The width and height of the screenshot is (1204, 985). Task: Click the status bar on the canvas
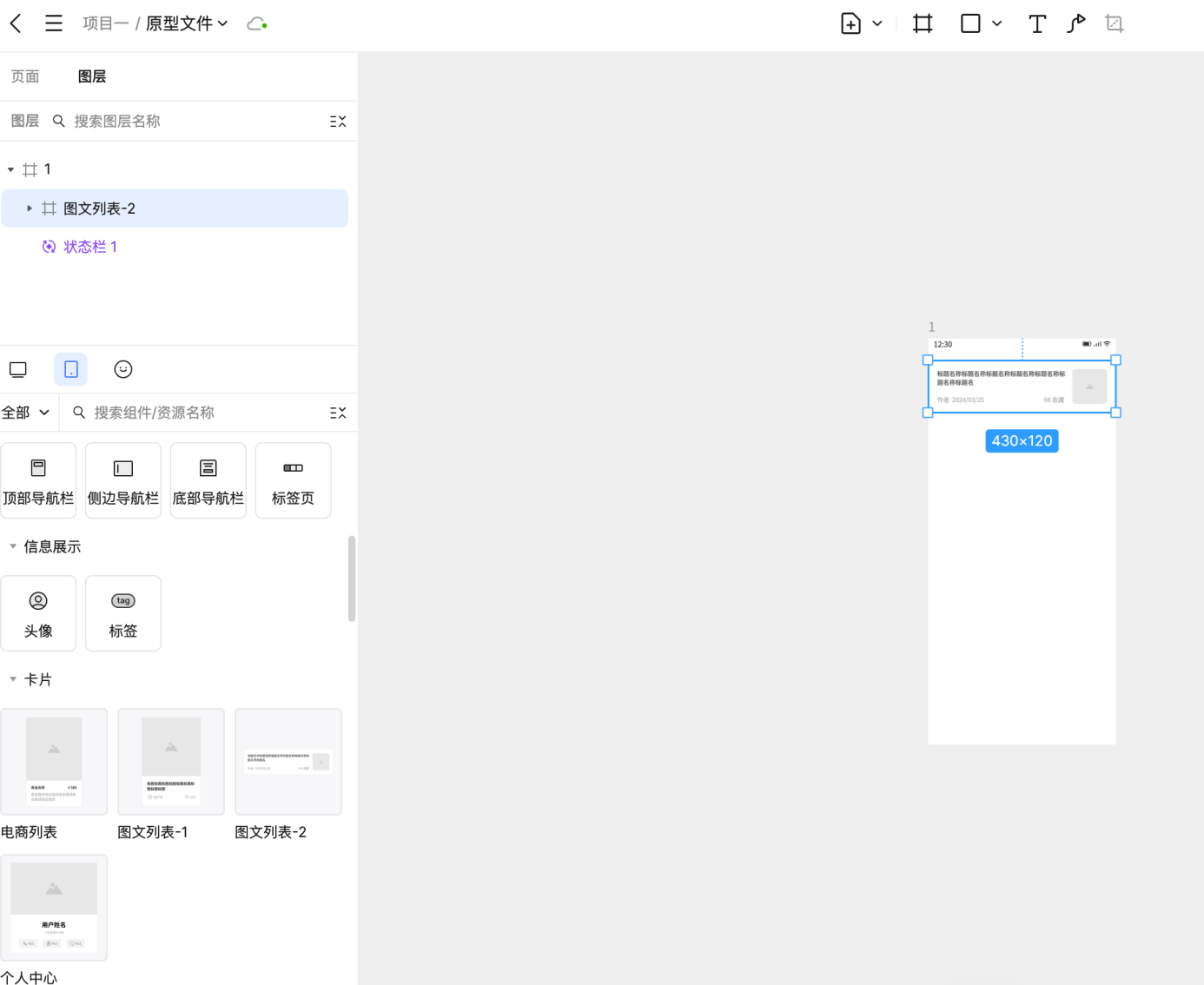tap(1022, 345)
